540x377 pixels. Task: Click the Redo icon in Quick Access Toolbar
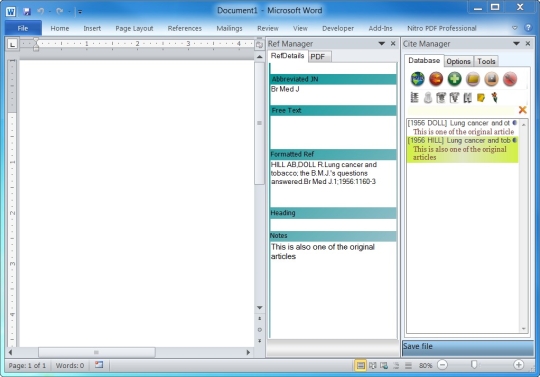point(60,11)
